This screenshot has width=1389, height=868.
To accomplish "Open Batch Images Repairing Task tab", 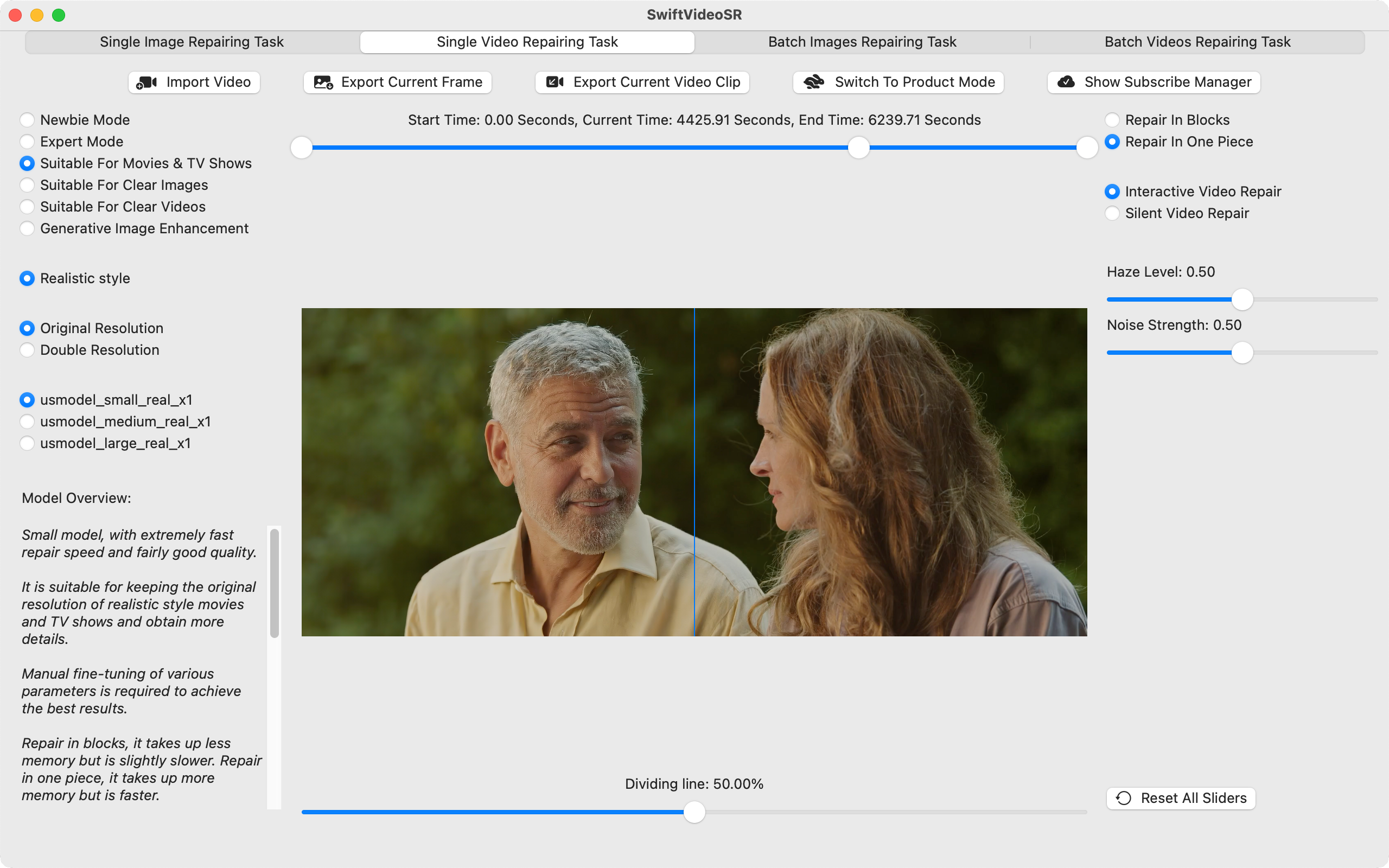I will (x=862, y=42).
